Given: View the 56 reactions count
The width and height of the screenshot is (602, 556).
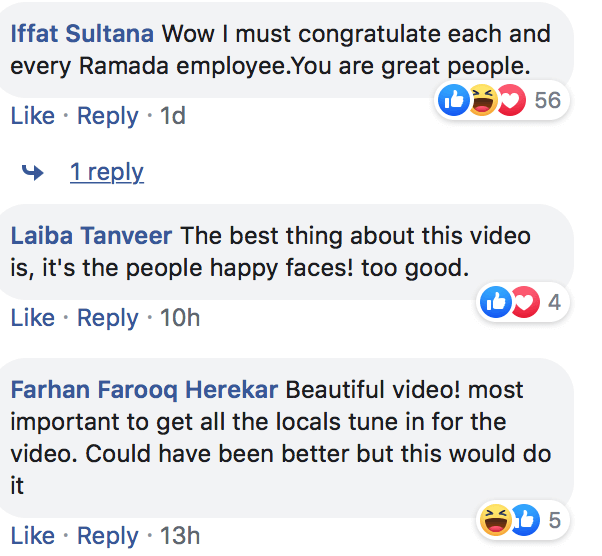Looking at the screenshot, I should (548, 100).
